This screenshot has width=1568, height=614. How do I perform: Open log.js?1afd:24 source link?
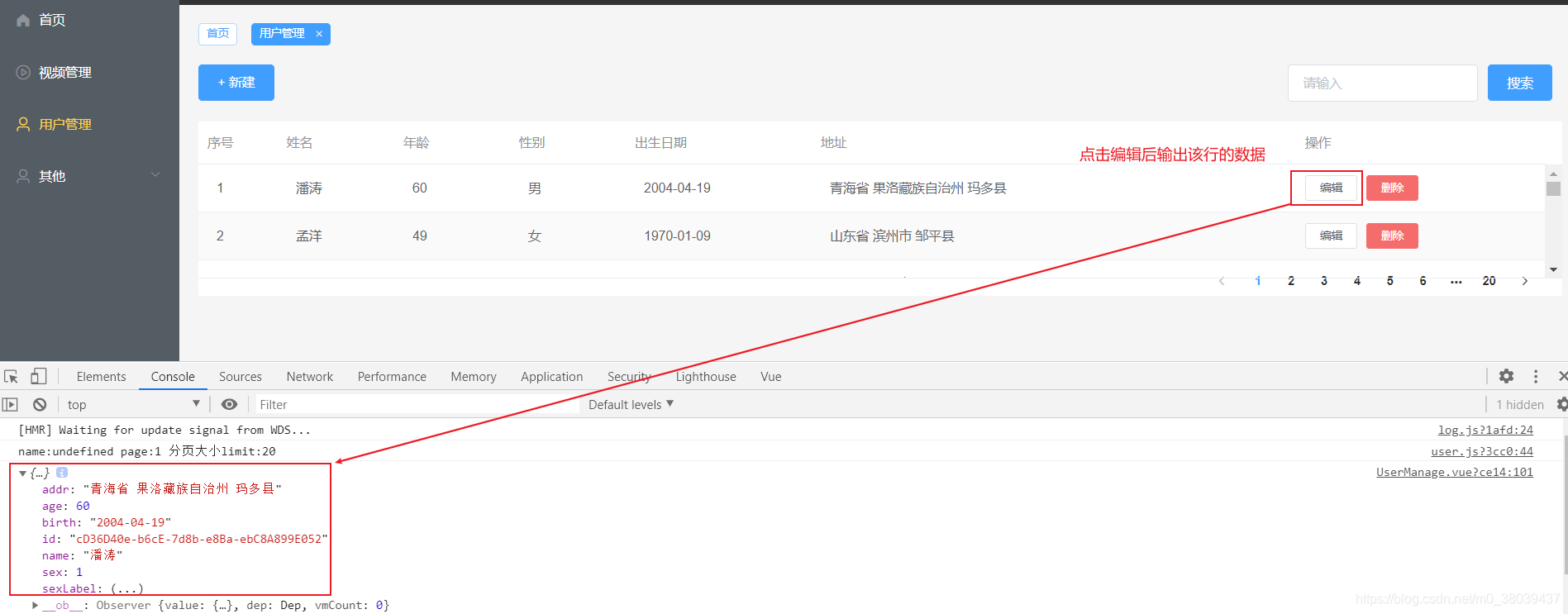1485,431
